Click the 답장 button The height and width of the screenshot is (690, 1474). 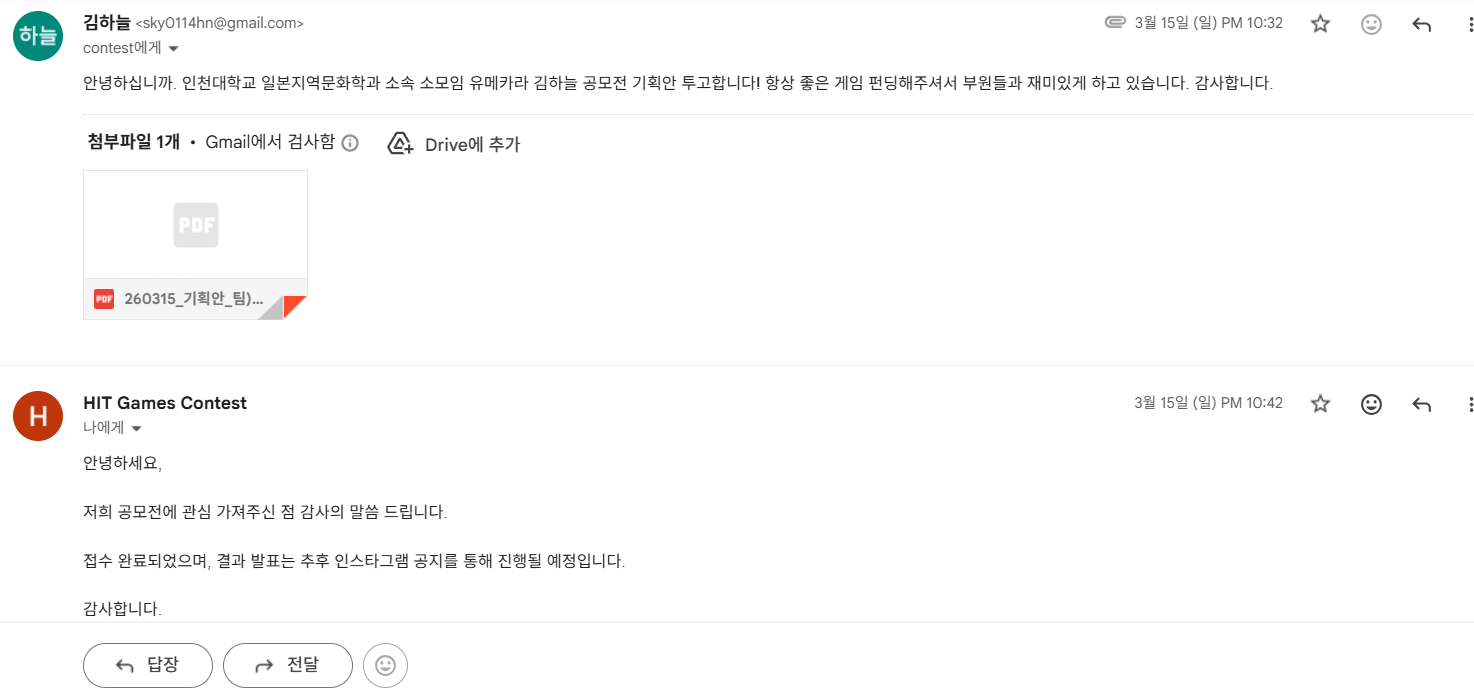coord(148,665)
